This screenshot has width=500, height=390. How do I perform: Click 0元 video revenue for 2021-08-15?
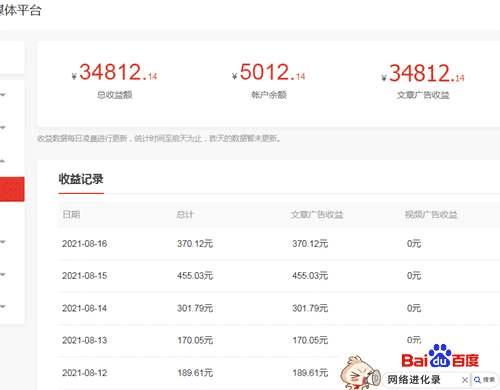coord(414,276)
